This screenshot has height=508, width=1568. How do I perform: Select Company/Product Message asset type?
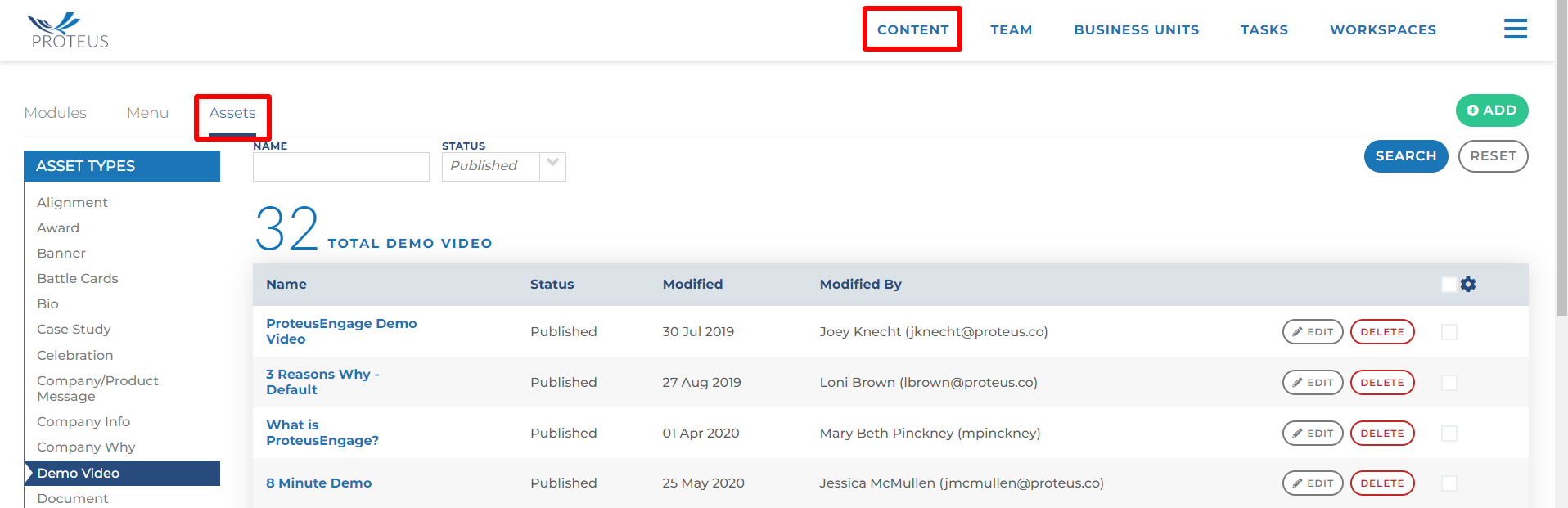coord(97,389)
